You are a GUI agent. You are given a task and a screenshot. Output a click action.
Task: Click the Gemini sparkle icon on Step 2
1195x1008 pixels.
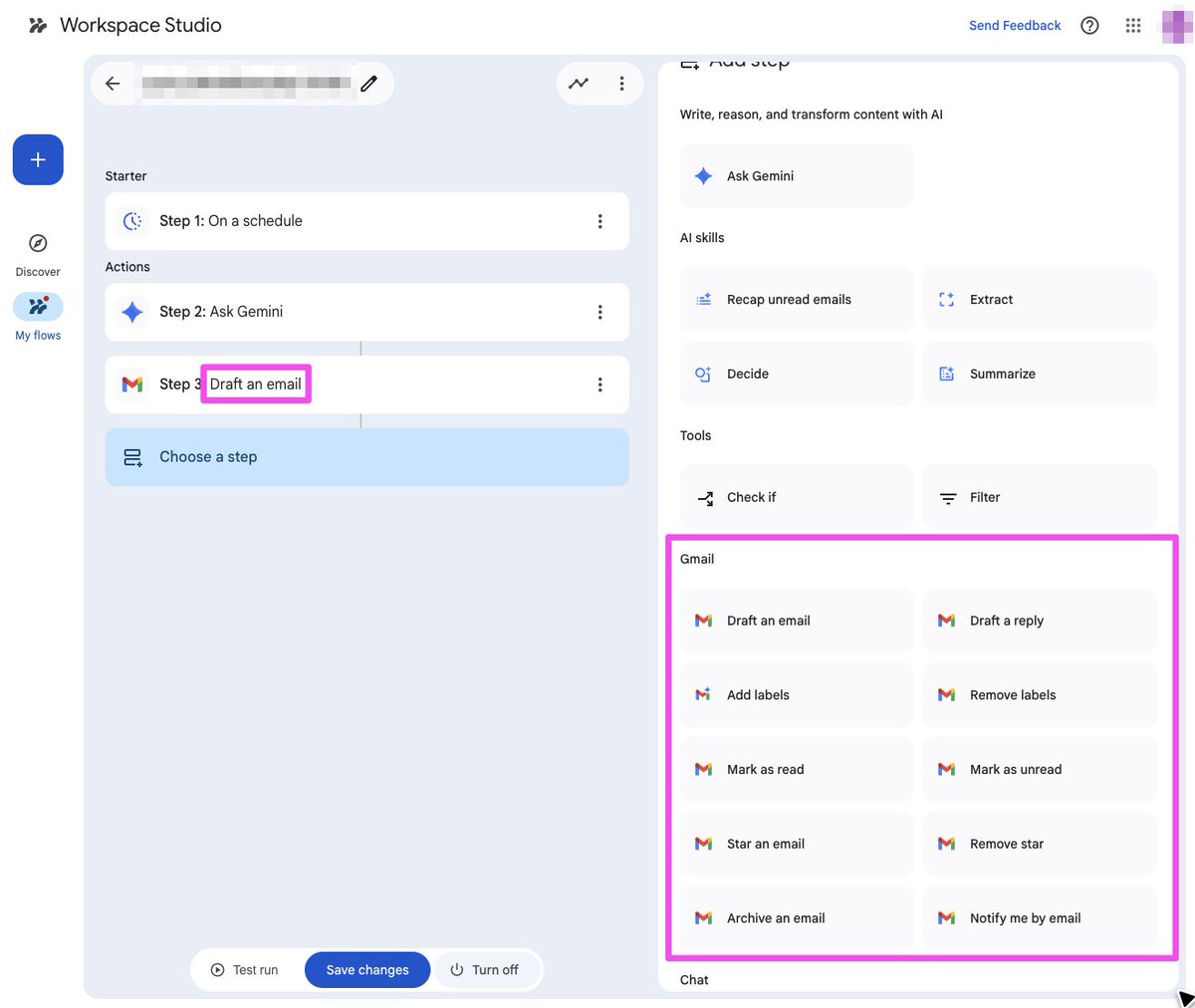(132, 312)
